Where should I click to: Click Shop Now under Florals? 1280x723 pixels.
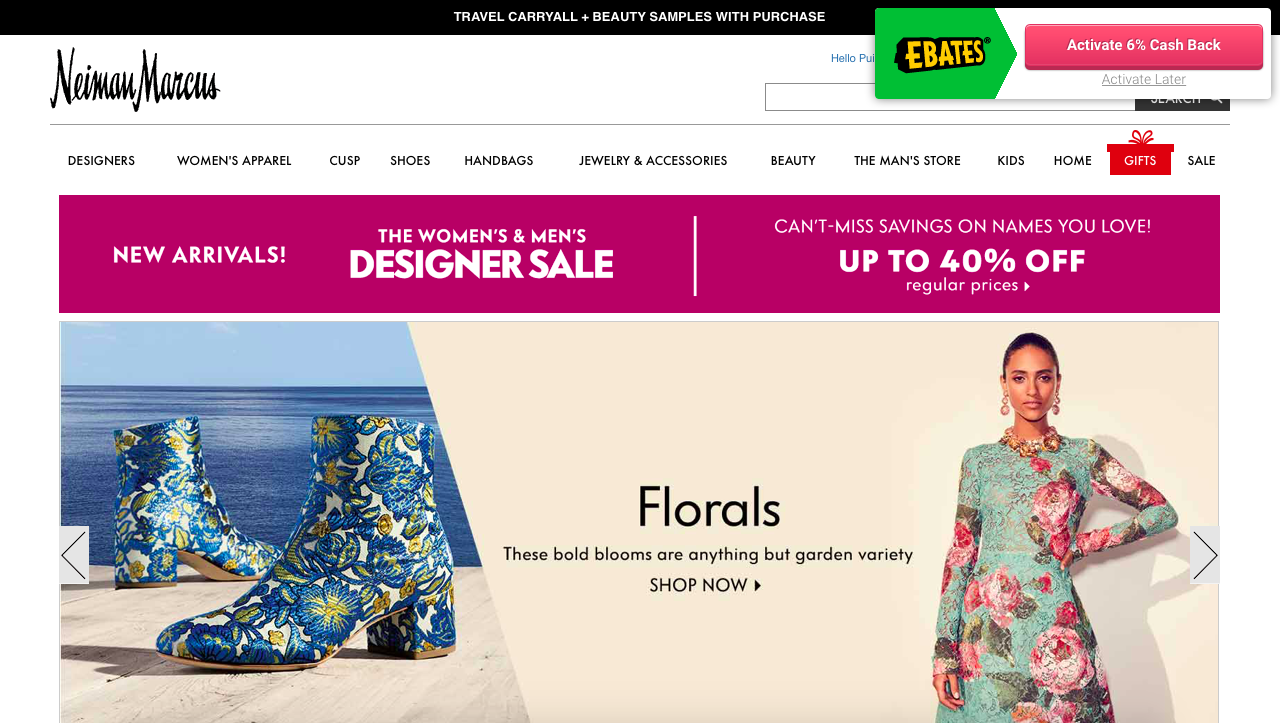(705, 585)
